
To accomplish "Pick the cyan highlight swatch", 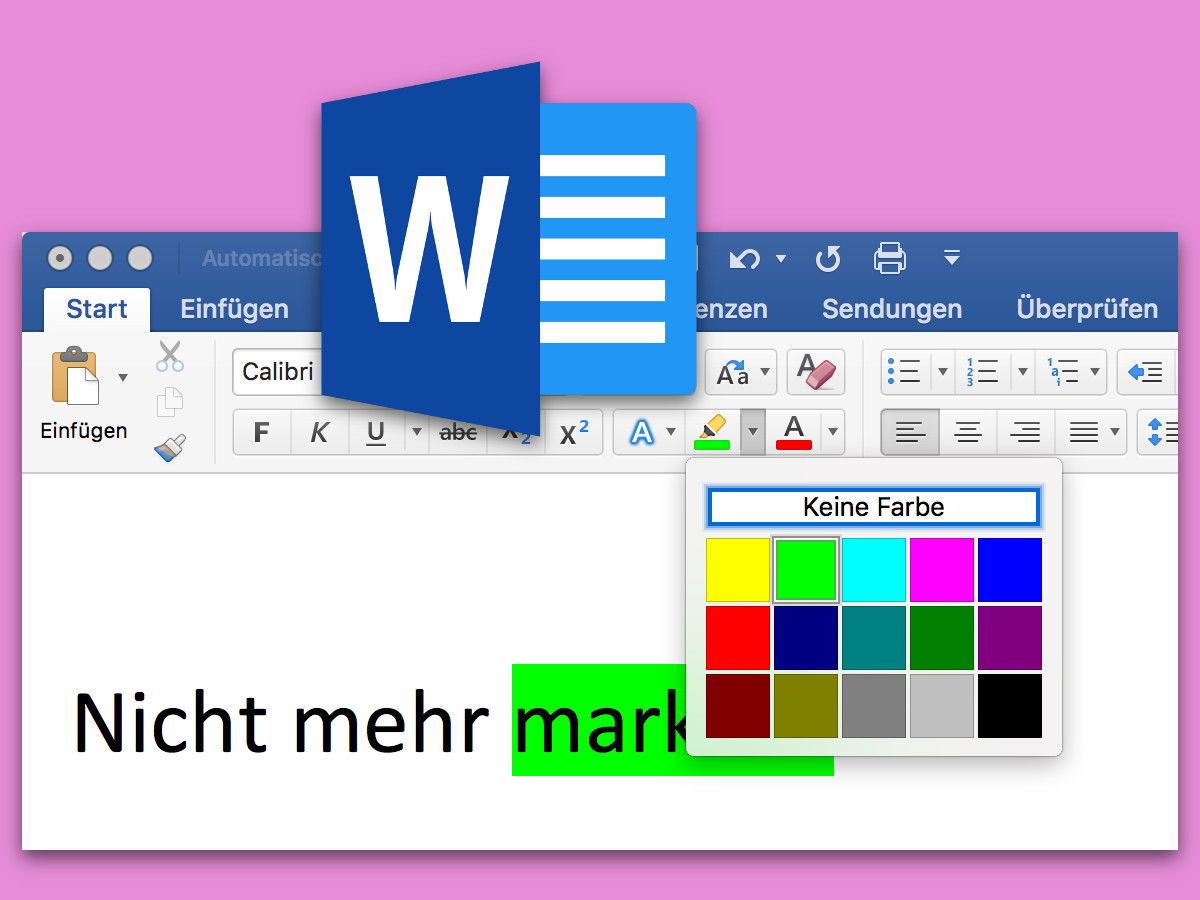I will point(874,570).
